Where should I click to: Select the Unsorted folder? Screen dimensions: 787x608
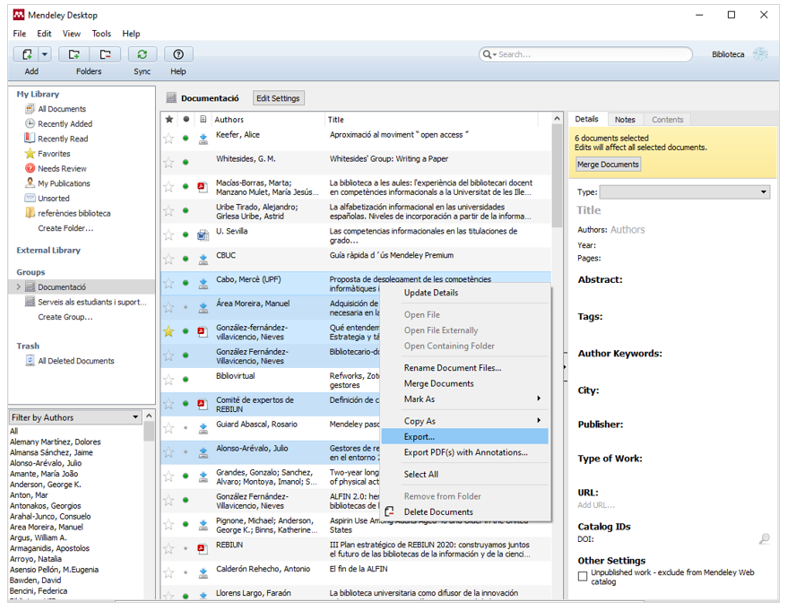click(x=53, y=198)
